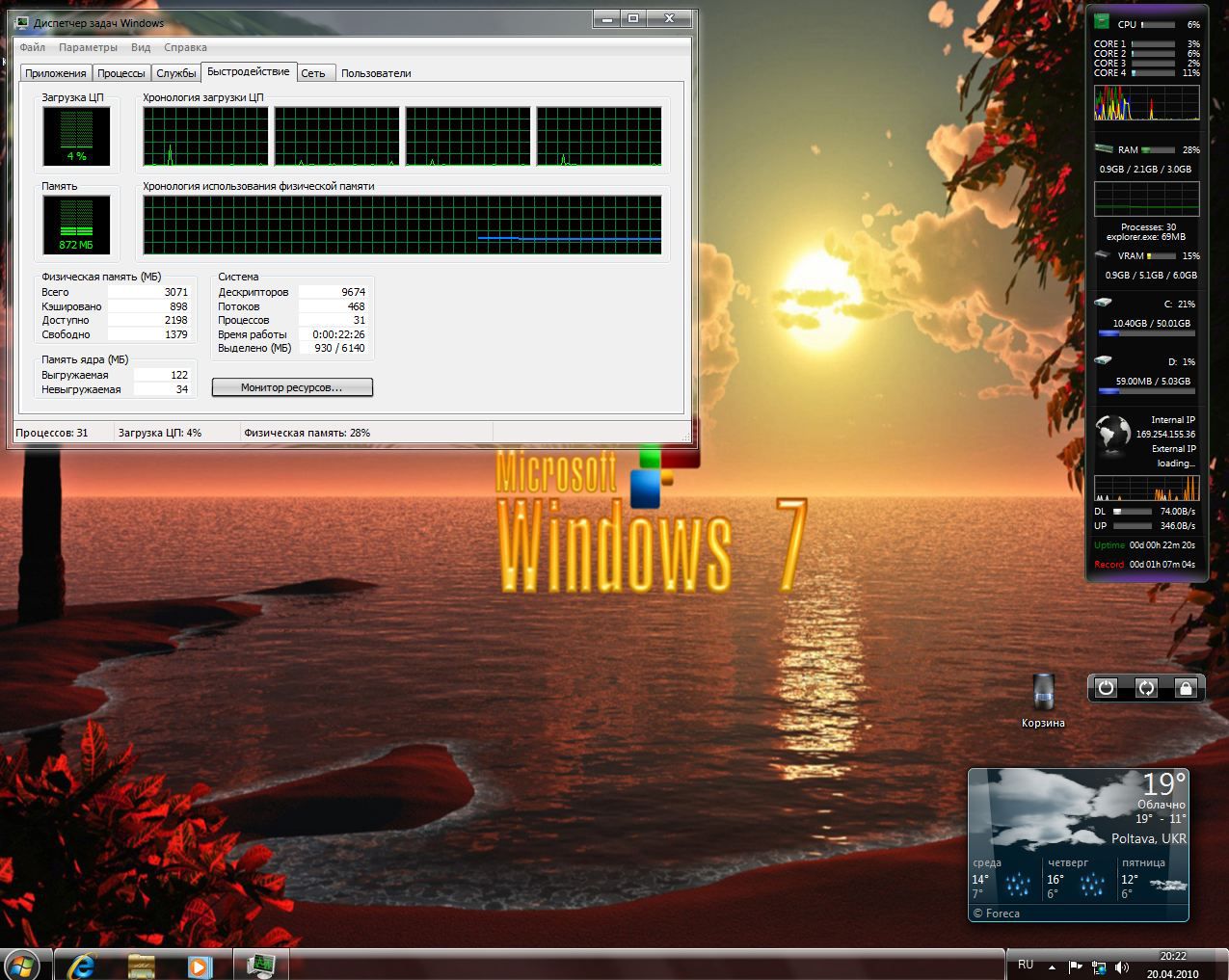Click the status bar text Процессов: 31
The image size is (1229, 980).
[52, 433]
